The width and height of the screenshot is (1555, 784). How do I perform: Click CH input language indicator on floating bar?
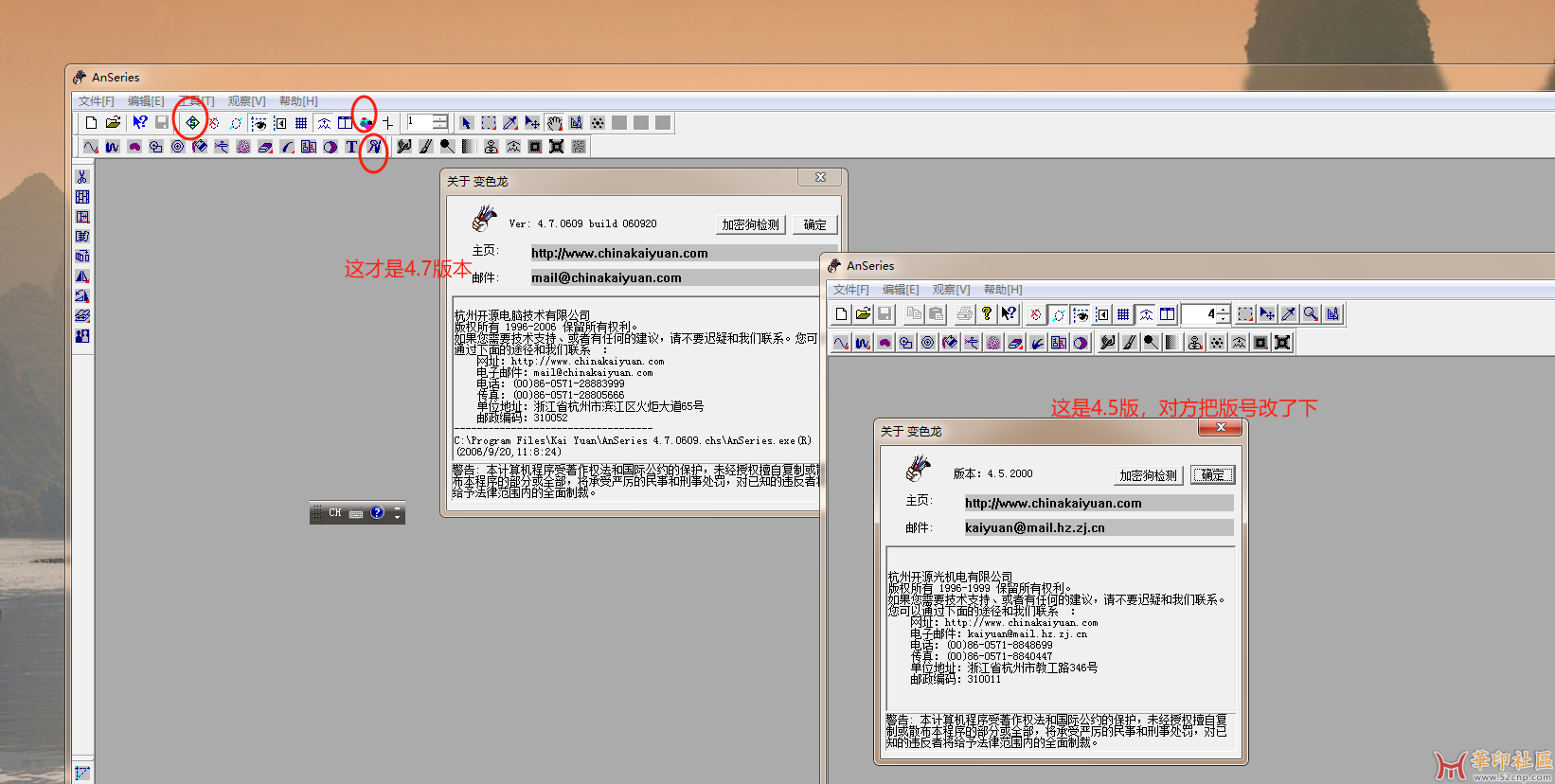(335, 512)
